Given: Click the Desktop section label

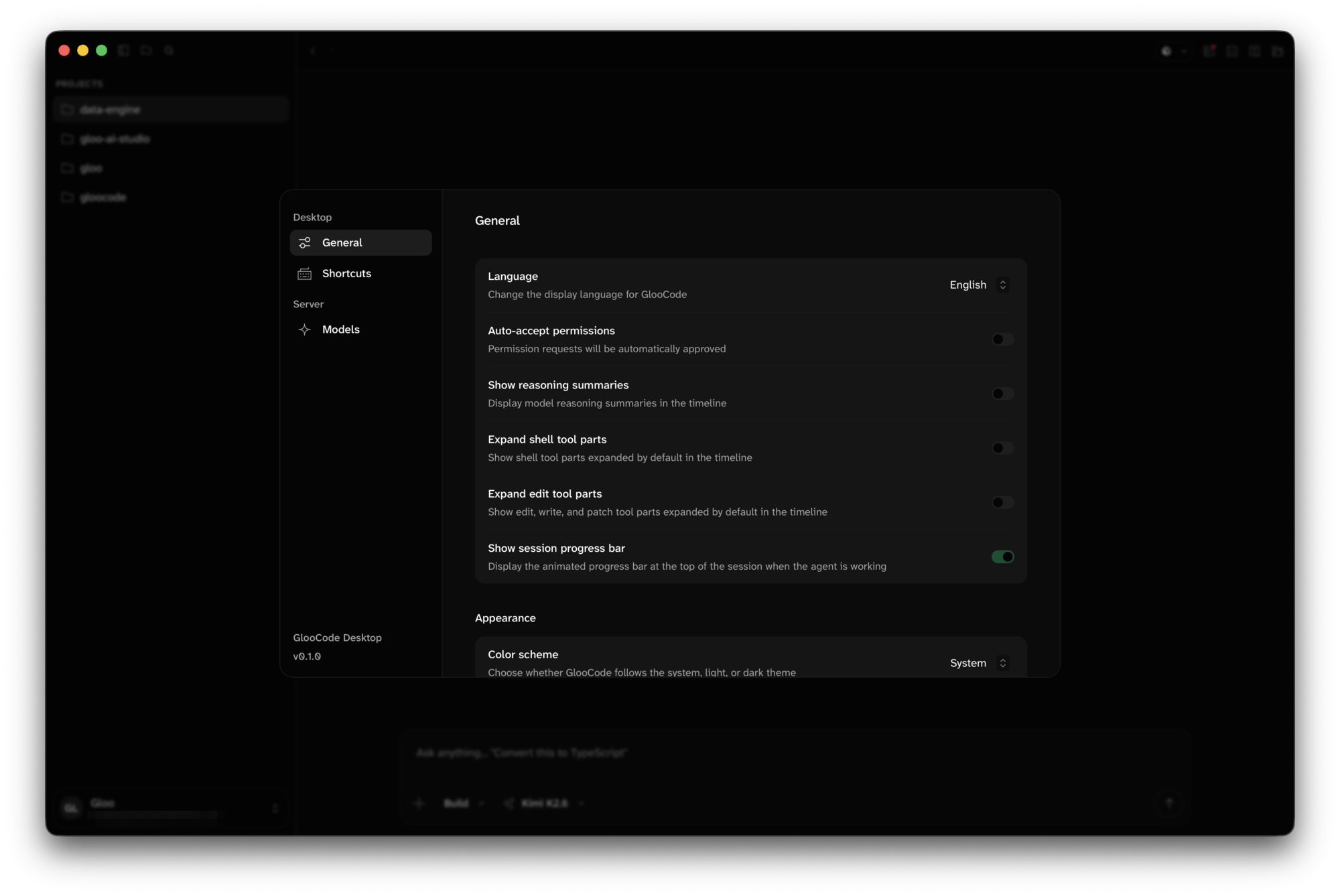Looking at the screenshot, I should (312, 217).
